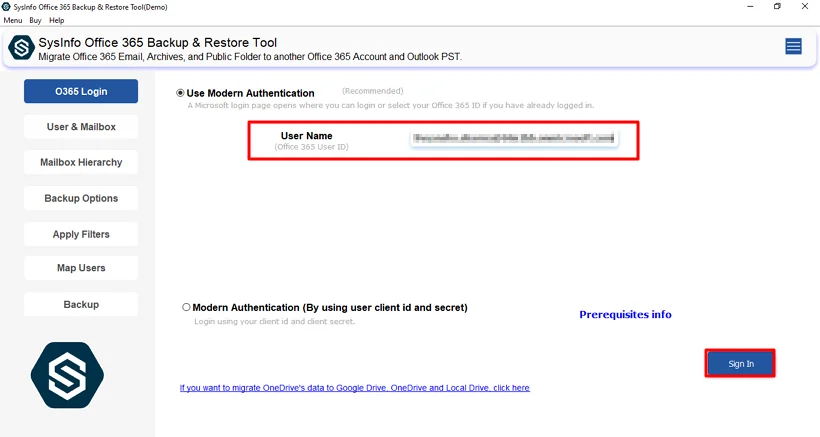The height and width of the screenshot is (437, 820).
Task: Focus the User Name input field
Action: [514, 139]
